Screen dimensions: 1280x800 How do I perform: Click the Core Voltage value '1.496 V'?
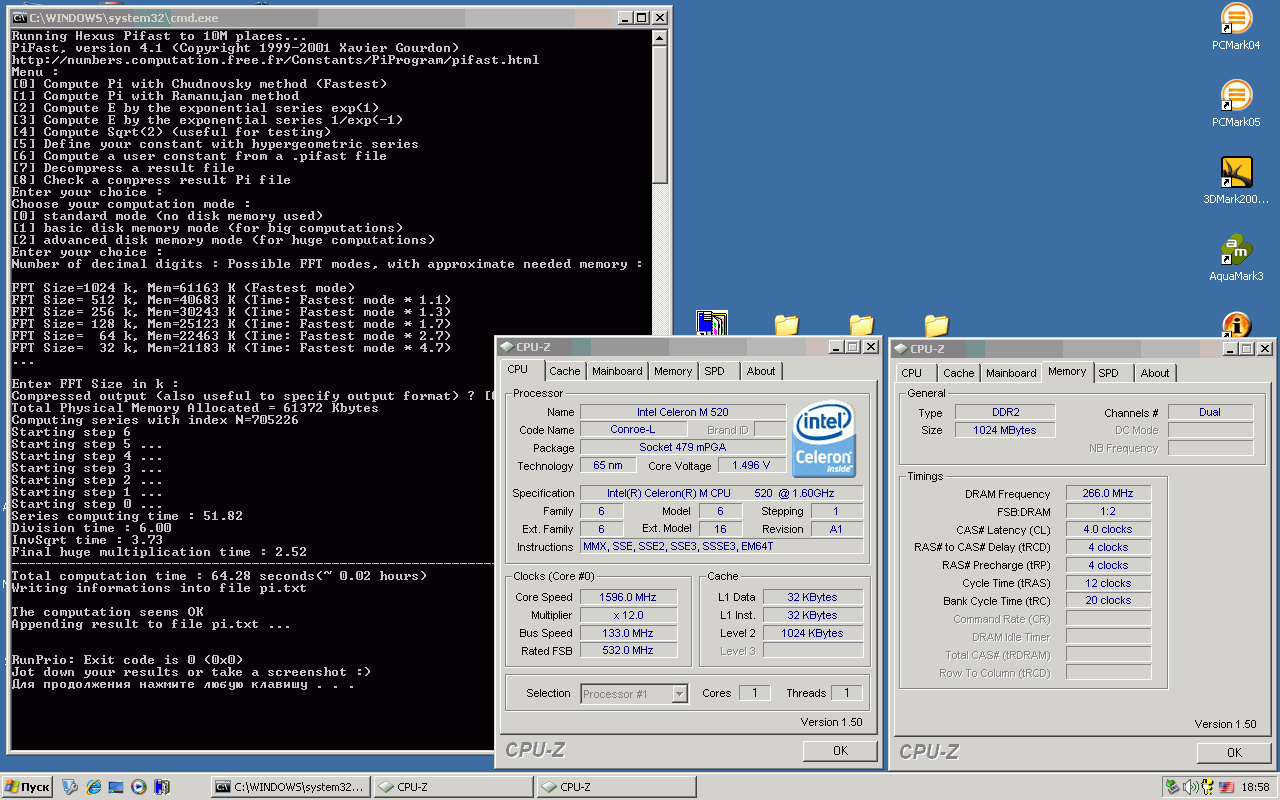coord(751,466)
